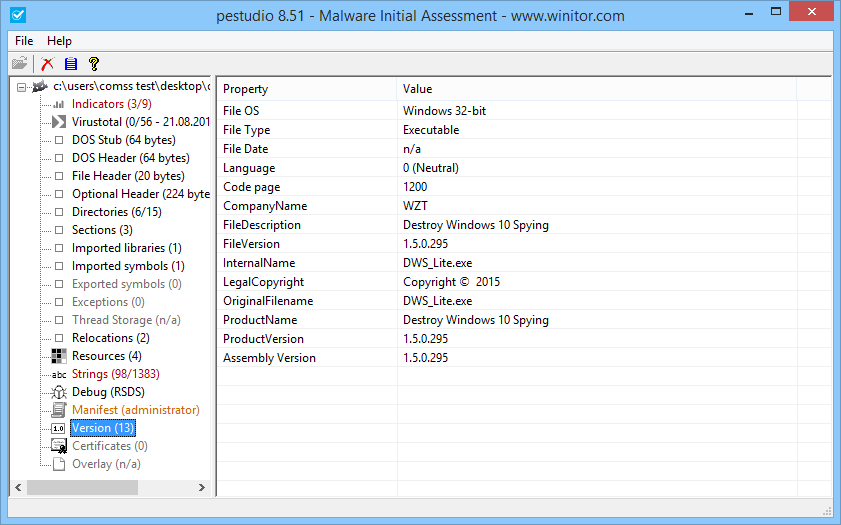
Task: Minimize the pestudio window
Action: [x=749, y=13]
